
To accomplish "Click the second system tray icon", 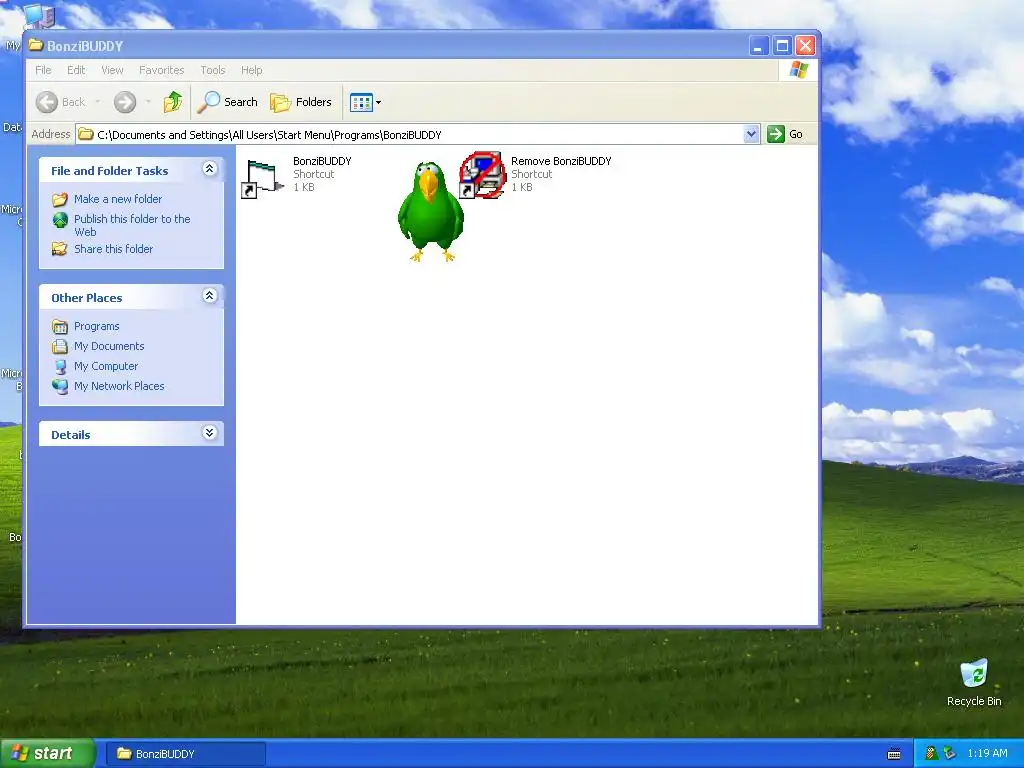I will click(x=950, y=753).
